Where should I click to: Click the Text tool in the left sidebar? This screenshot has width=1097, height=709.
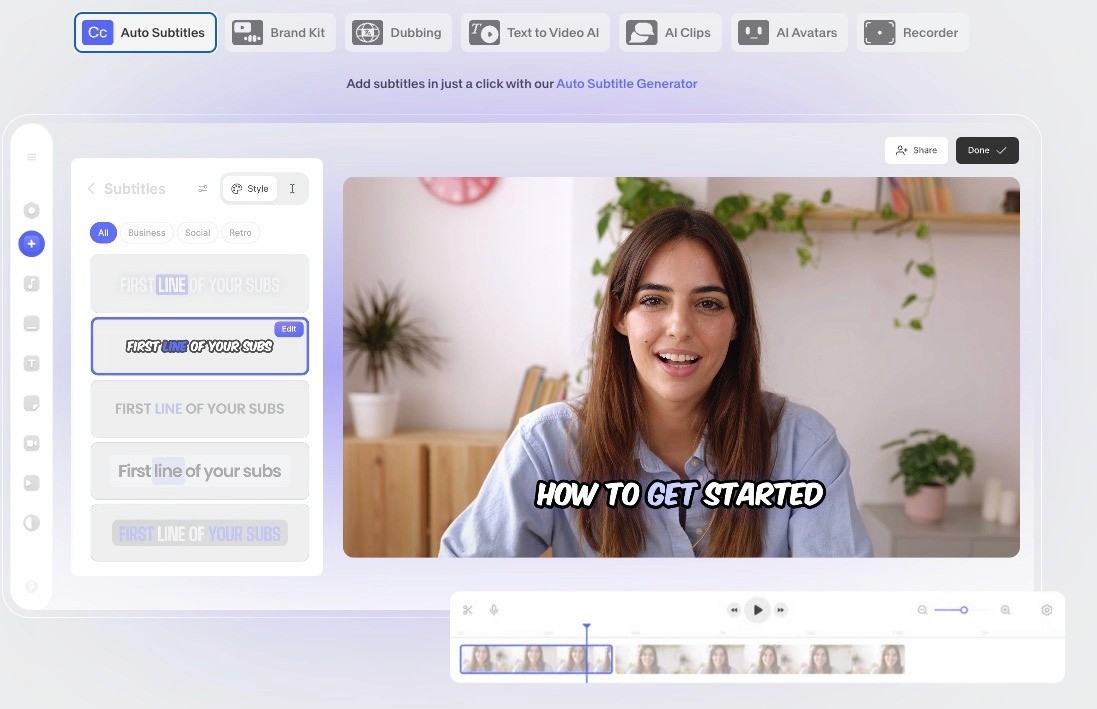pos(31,363)
